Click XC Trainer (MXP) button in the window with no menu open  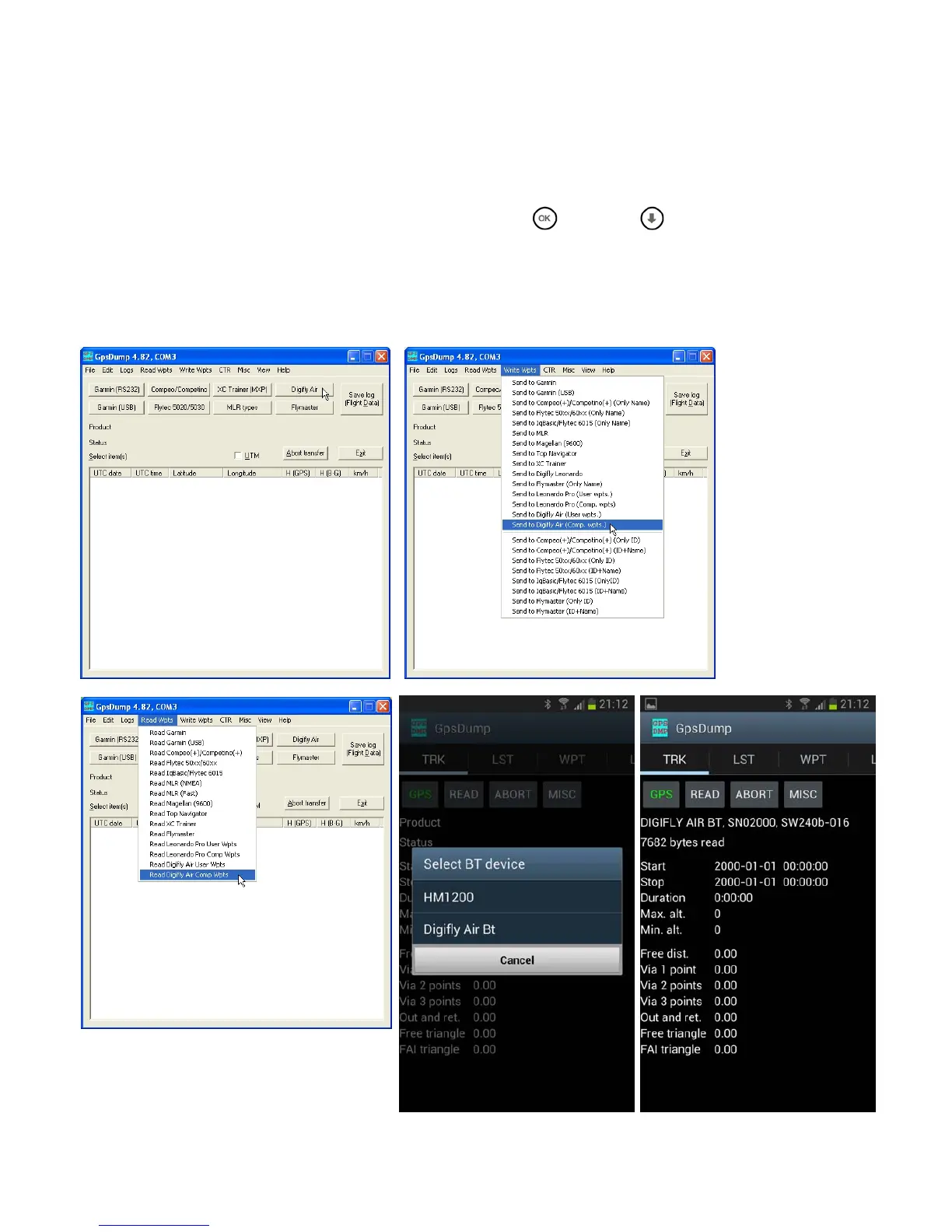click(242, 390)
